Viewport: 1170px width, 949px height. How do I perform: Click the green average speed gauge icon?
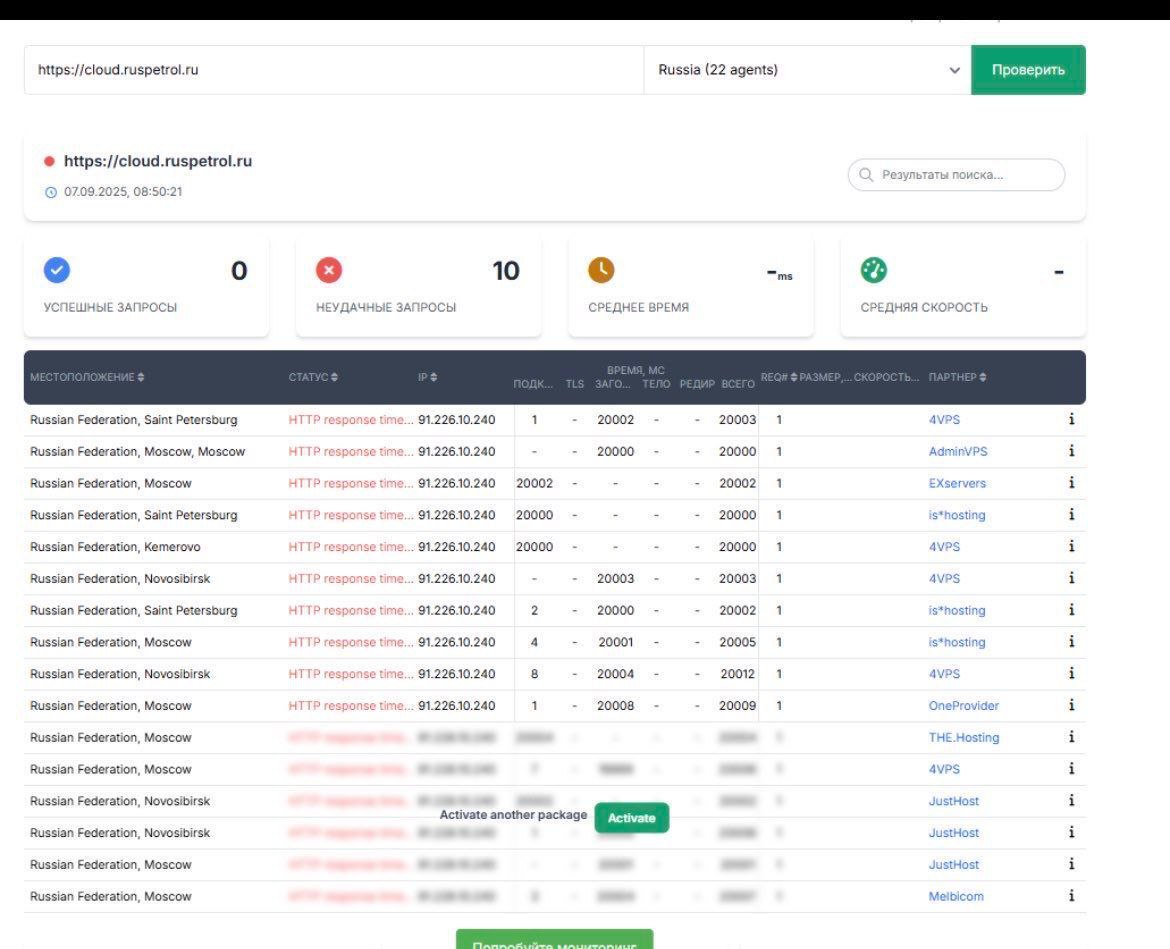point(874,271)
